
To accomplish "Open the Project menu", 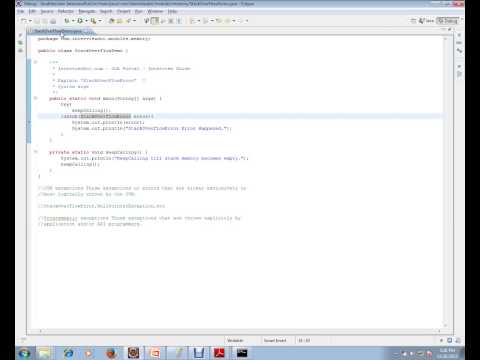I will [124, 11].
